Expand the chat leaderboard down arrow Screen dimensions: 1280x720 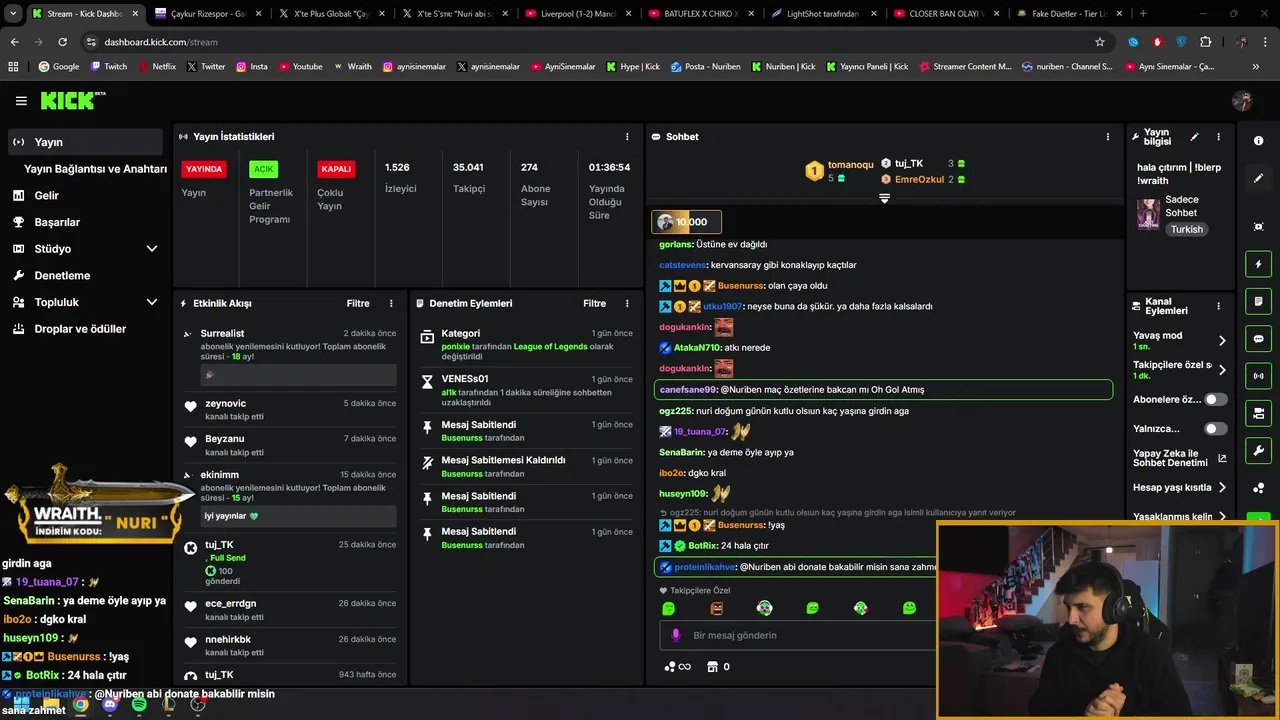click(x=884, y=199)
